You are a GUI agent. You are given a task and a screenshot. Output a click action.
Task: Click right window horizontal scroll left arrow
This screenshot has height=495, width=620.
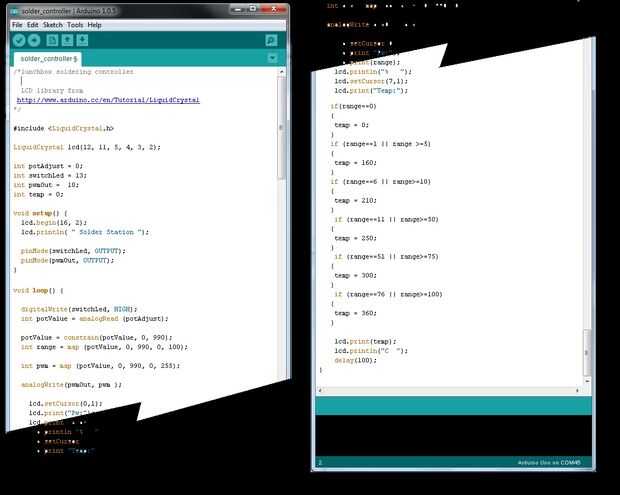click(320, 390)
